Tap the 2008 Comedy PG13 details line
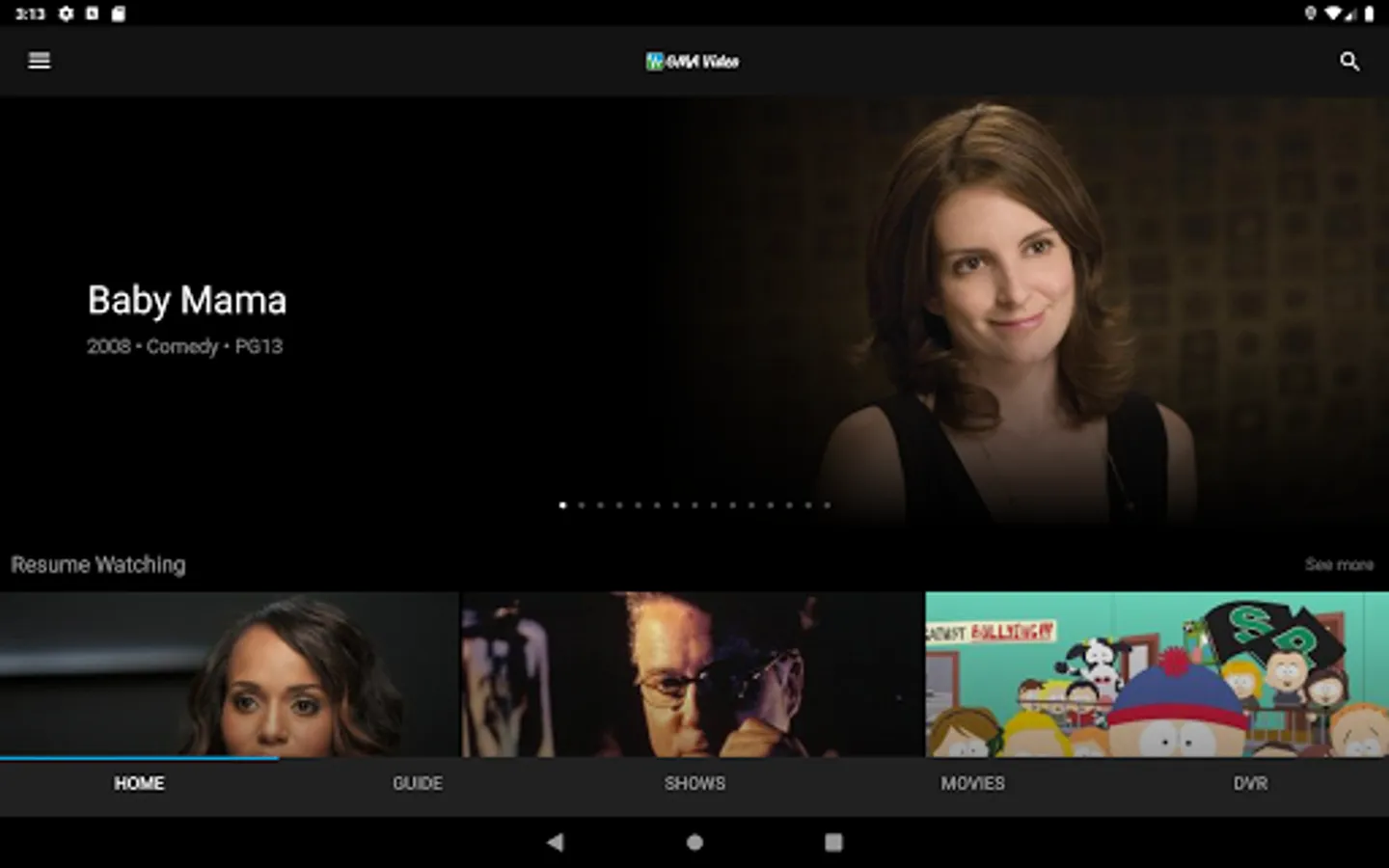Image resolution: width=1389 pixels, height=868 pixels. tap(184, 346)
